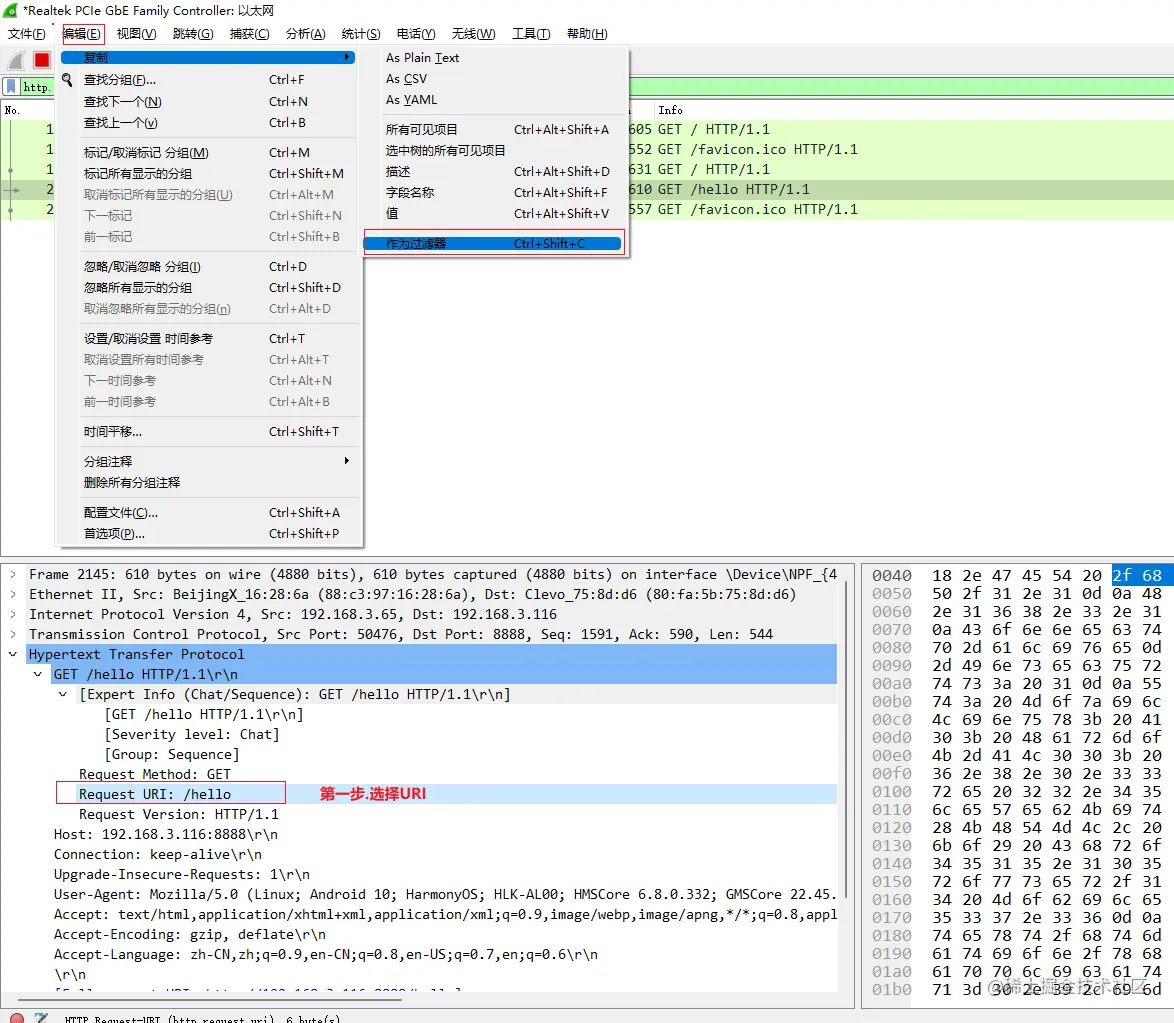Open the 帮助(H) menu

[x=587, y=34]
